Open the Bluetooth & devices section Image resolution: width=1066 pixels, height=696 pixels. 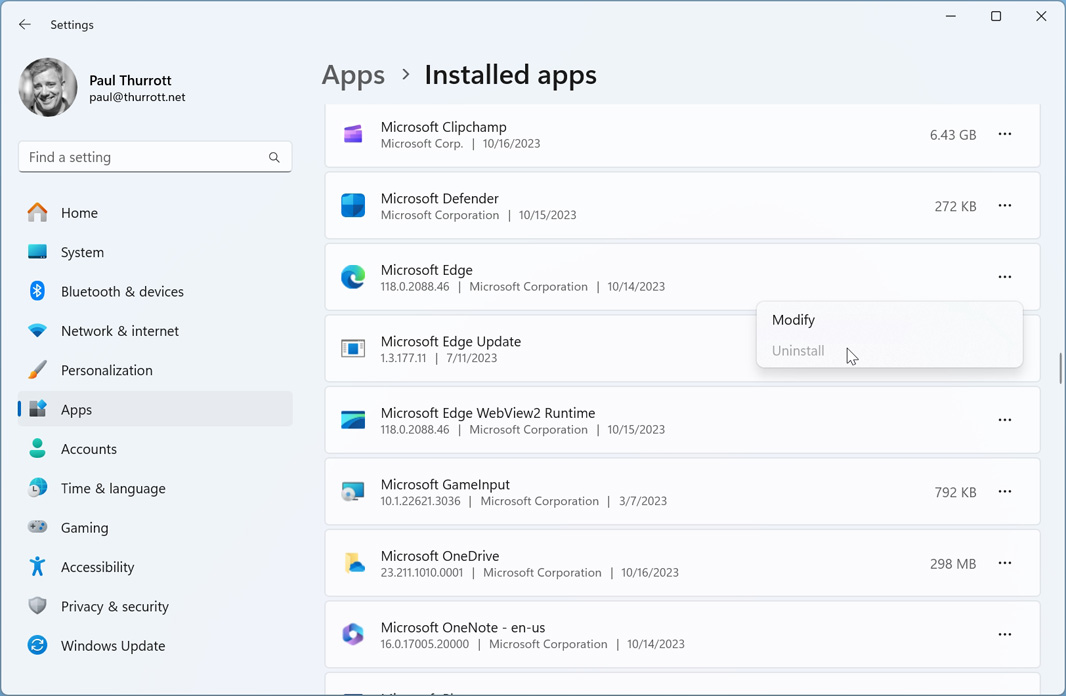pos(122,292)
